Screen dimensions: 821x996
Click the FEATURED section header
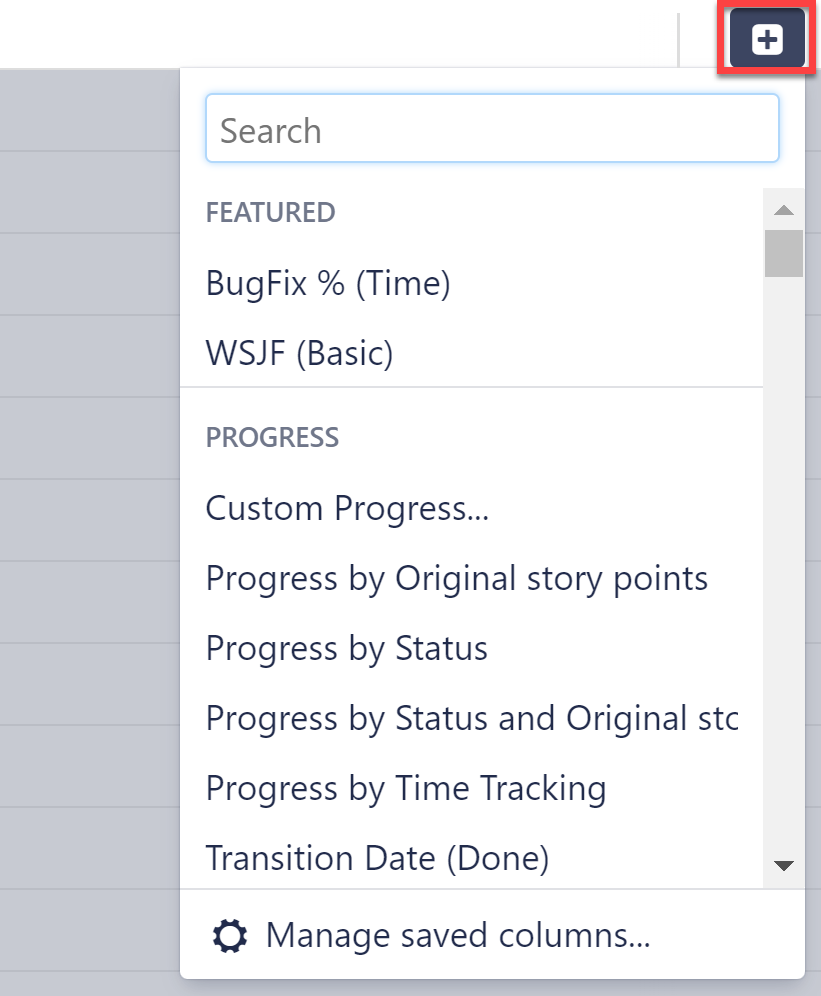point(270,212)
